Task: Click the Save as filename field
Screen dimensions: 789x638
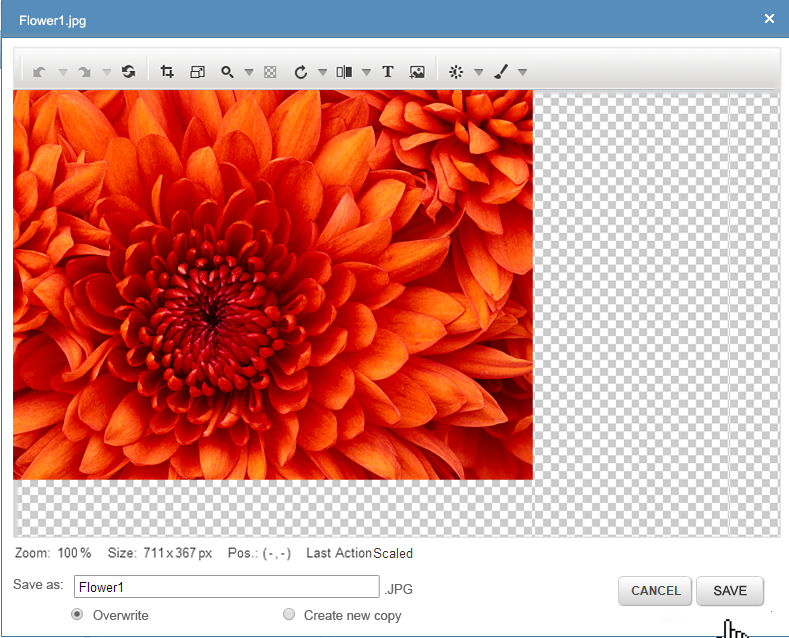Action: point(226,587)
